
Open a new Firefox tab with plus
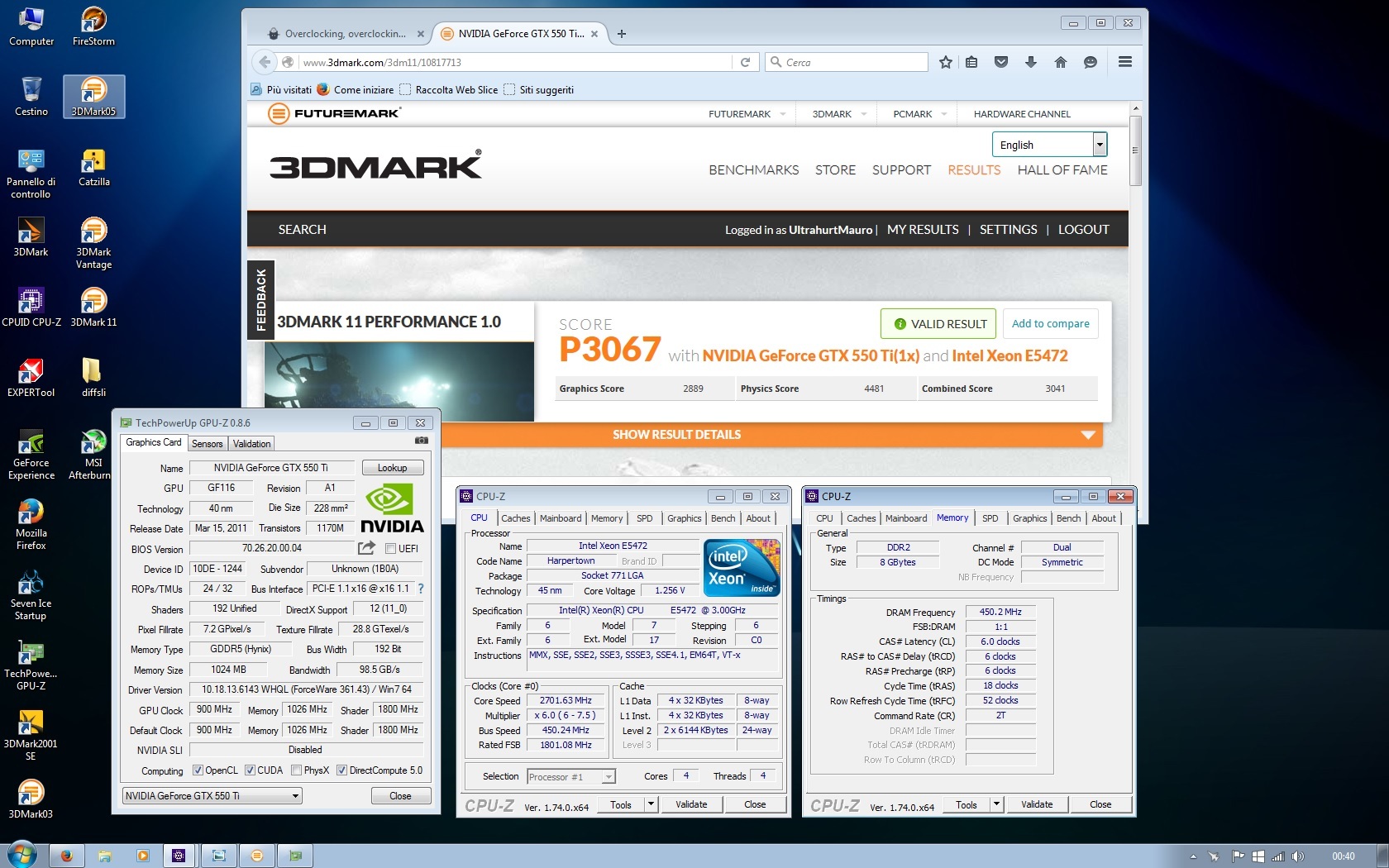pos(622,34)
